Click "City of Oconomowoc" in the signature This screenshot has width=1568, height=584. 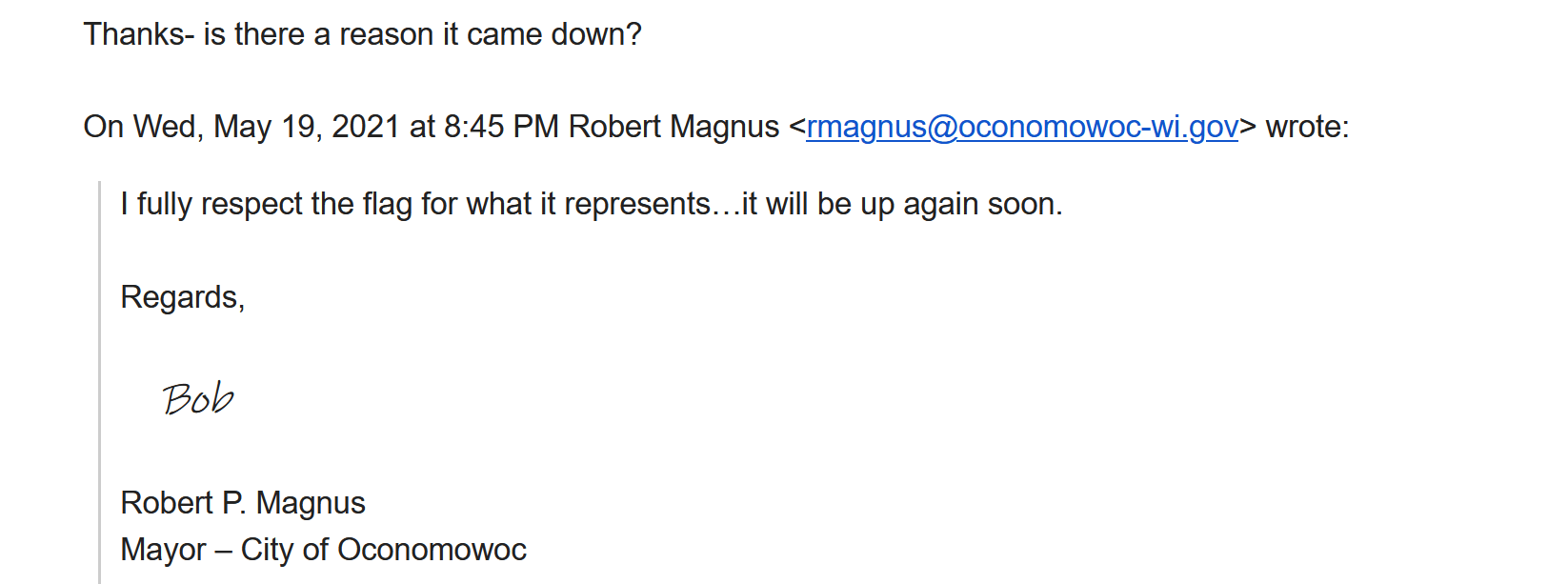[384, 550]
